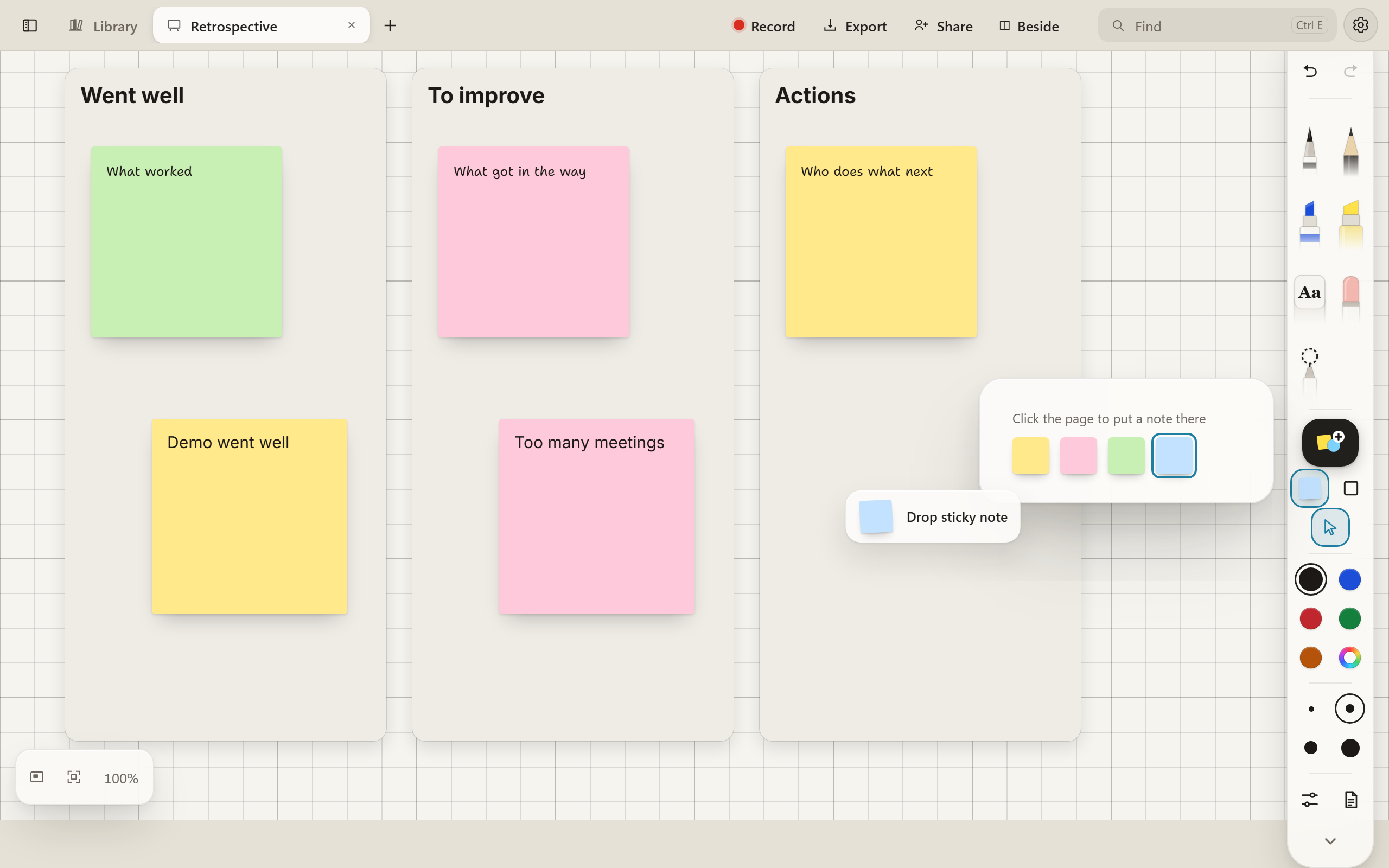The height and width of the screenshot is (868, 1389).
Task: Switch to the Retrospective tab
Action: point(261,25)
